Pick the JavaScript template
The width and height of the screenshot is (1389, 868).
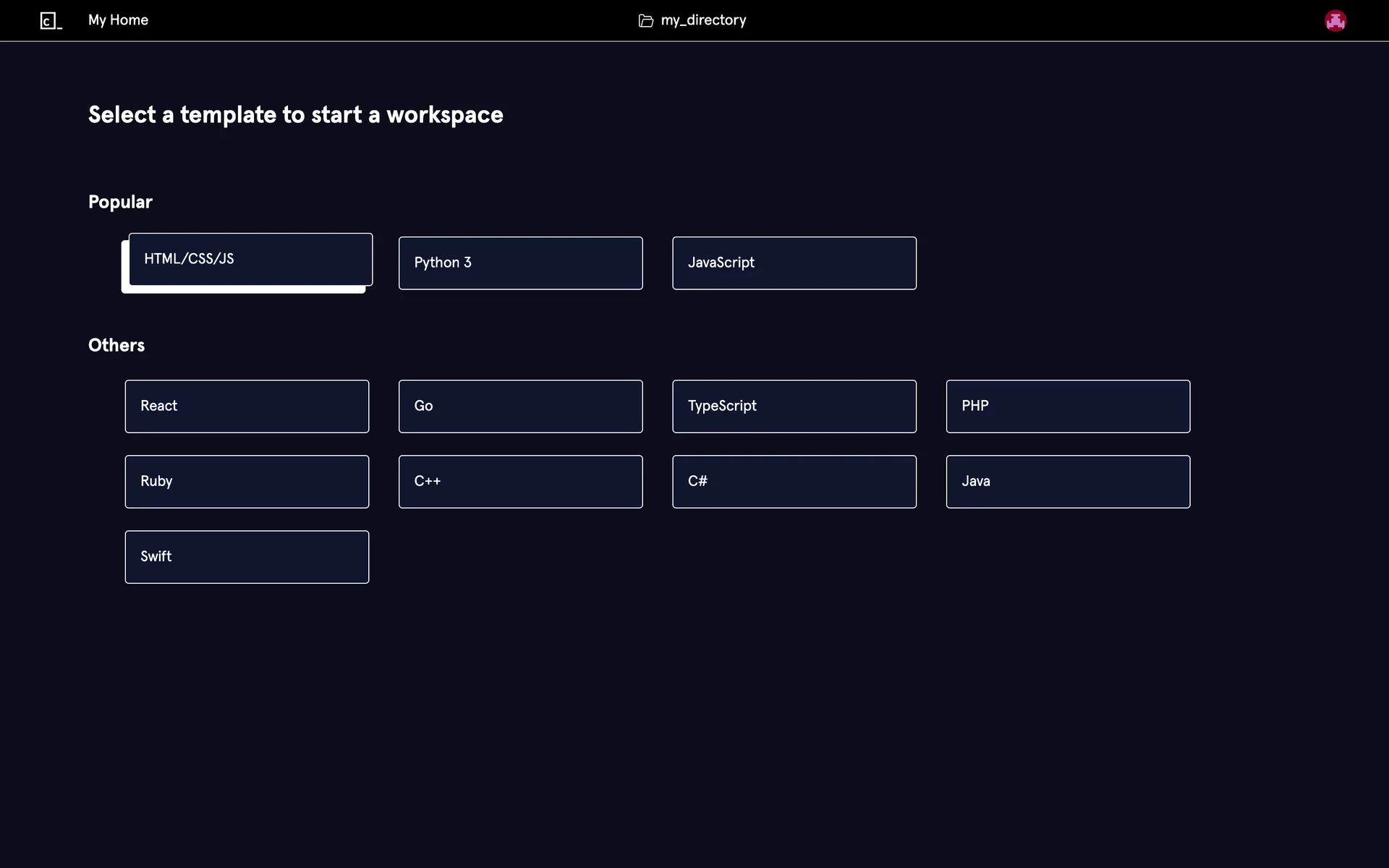tap(794, 263)
